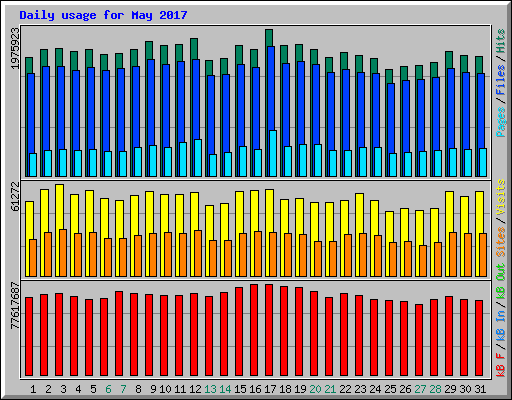
Task: Click the green Hits bar top for day 17
Action: pyautogui.click(x=269, y=38)
